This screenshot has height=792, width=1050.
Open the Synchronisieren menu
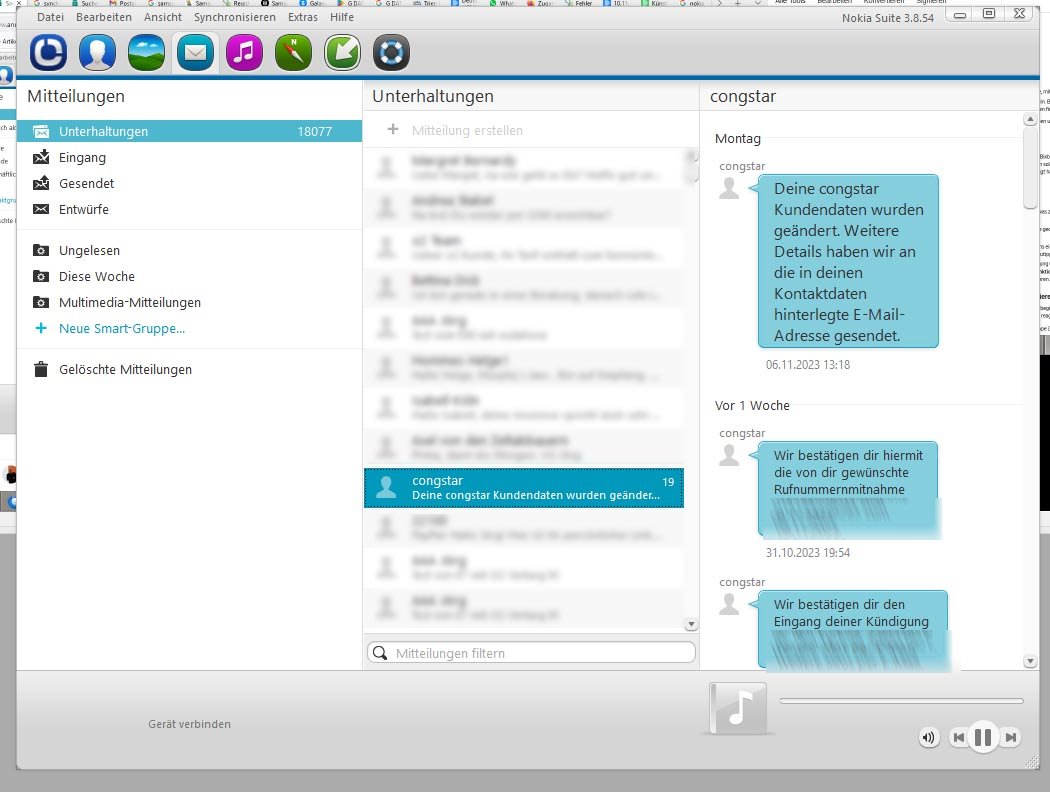pyautogui.click(x=235, y=17)
